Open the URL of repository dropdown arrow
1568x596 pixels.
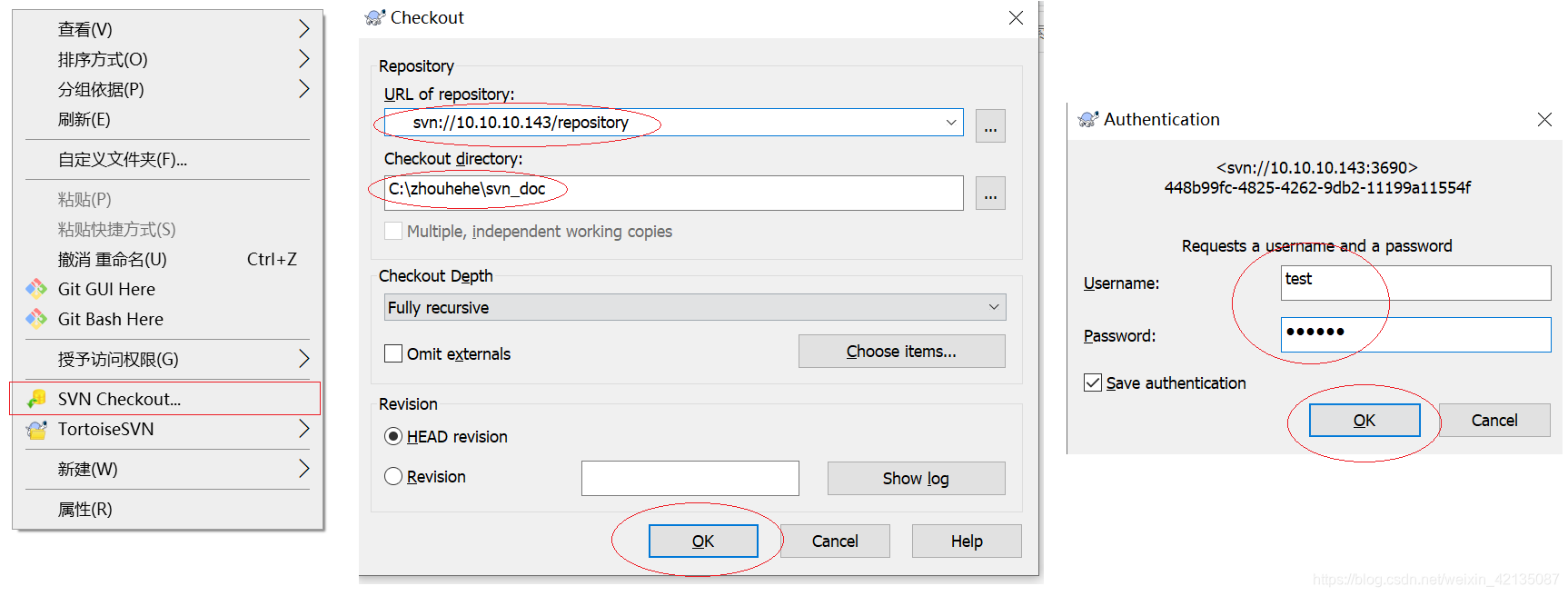[x=951, y=123]
